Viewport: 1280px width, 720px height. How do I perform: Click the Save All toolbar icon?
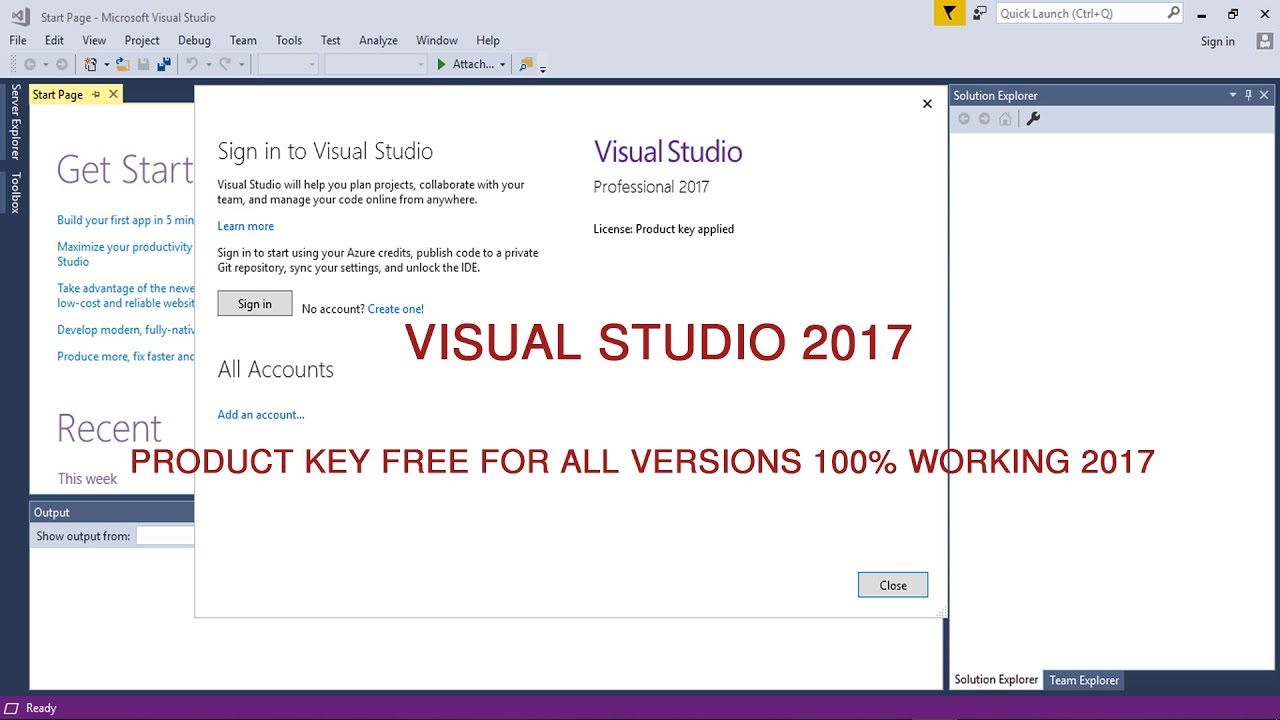(164, 64)
